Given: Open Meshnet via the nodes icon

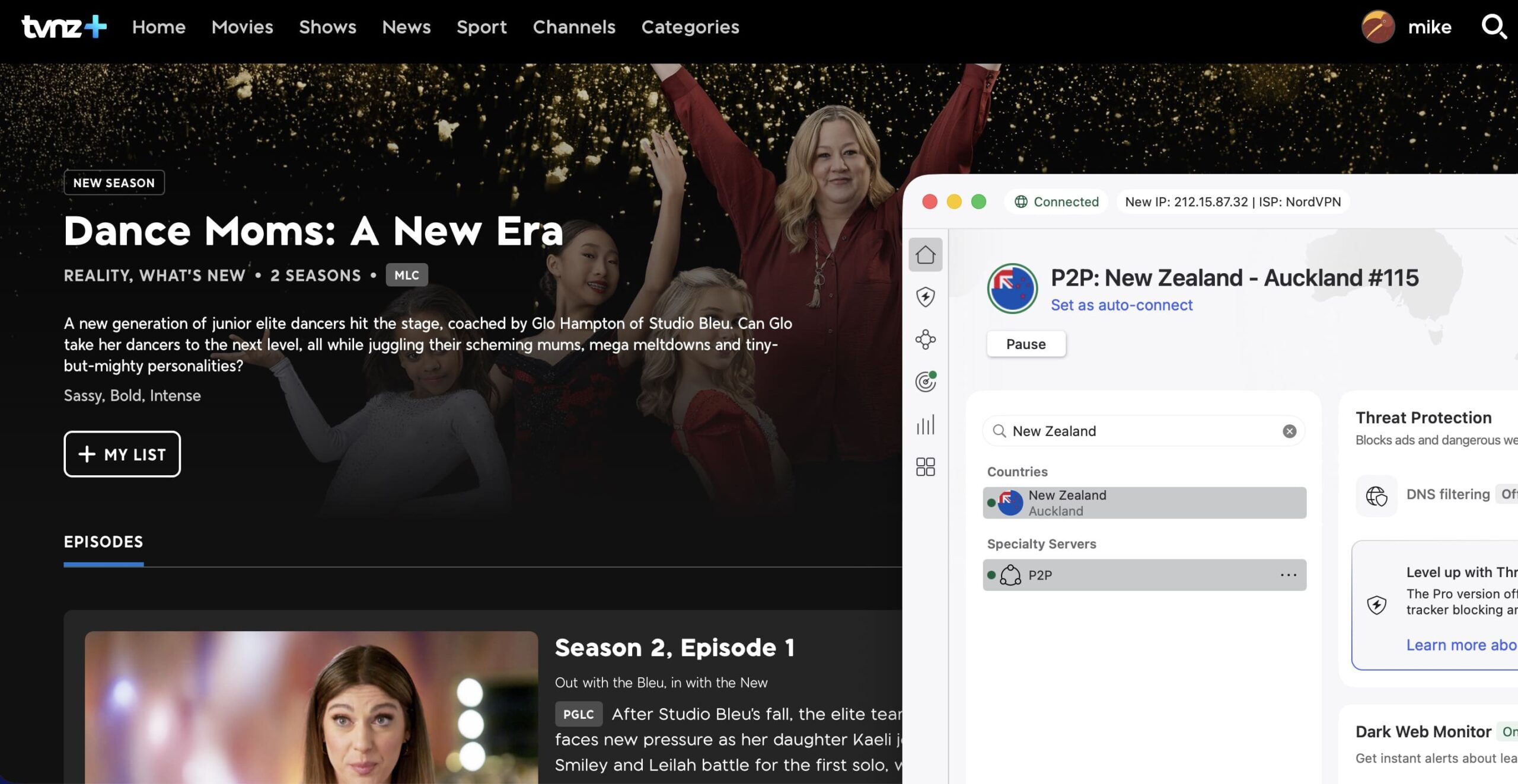Looking at the screenshot, I should 926,340.
